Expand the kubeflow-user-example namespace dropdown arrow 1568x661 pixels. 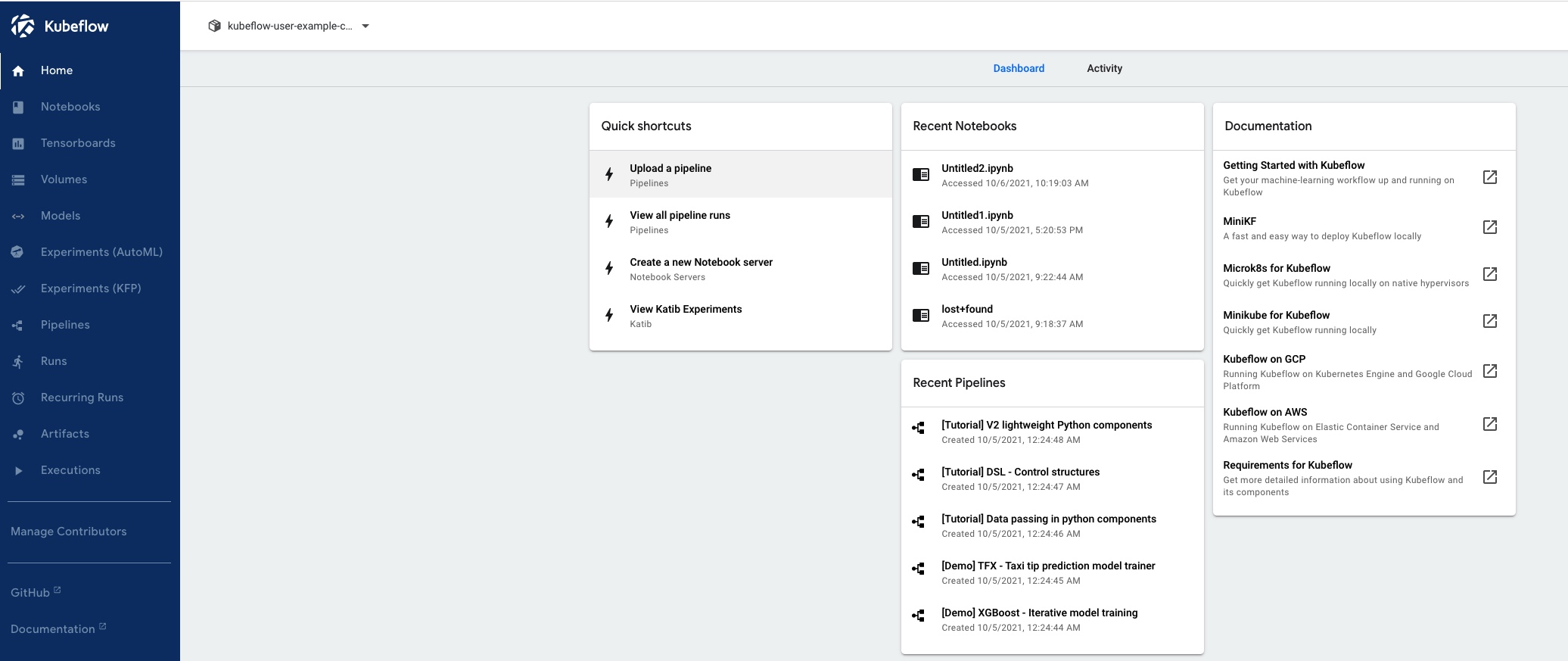[x=366, y=26]
